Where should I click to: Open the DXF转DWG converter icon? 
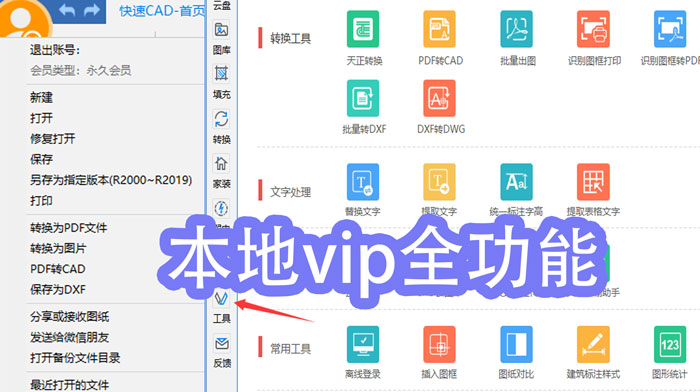(x=439, y=98)
